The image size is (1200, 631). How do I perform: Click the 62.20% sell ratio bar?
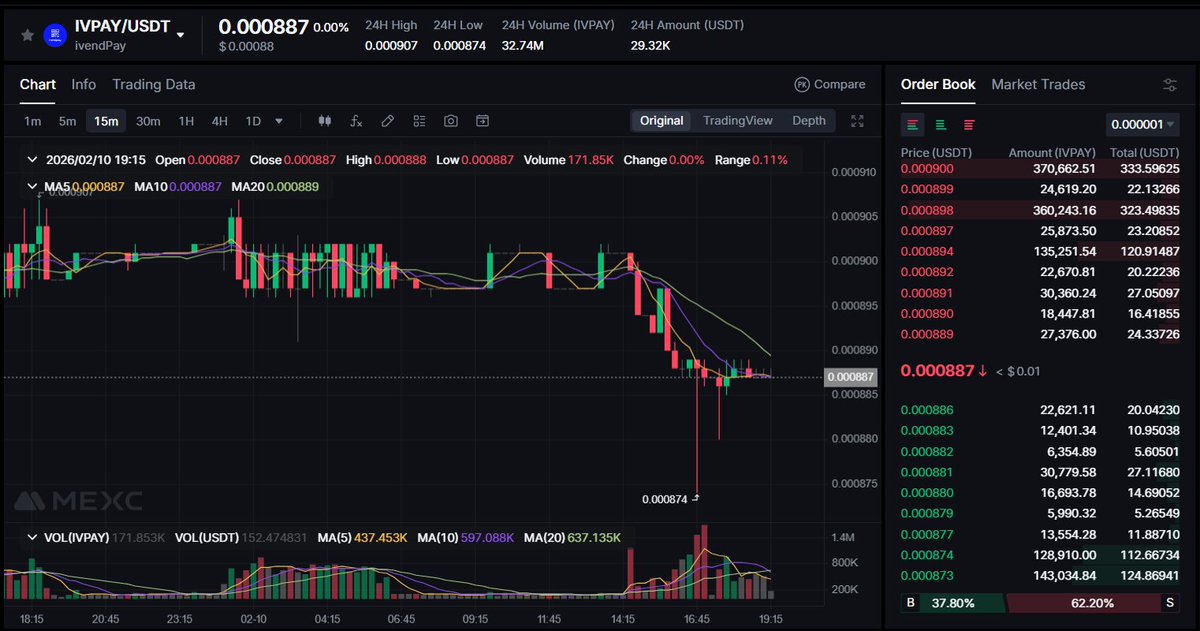click(1093, 603)
